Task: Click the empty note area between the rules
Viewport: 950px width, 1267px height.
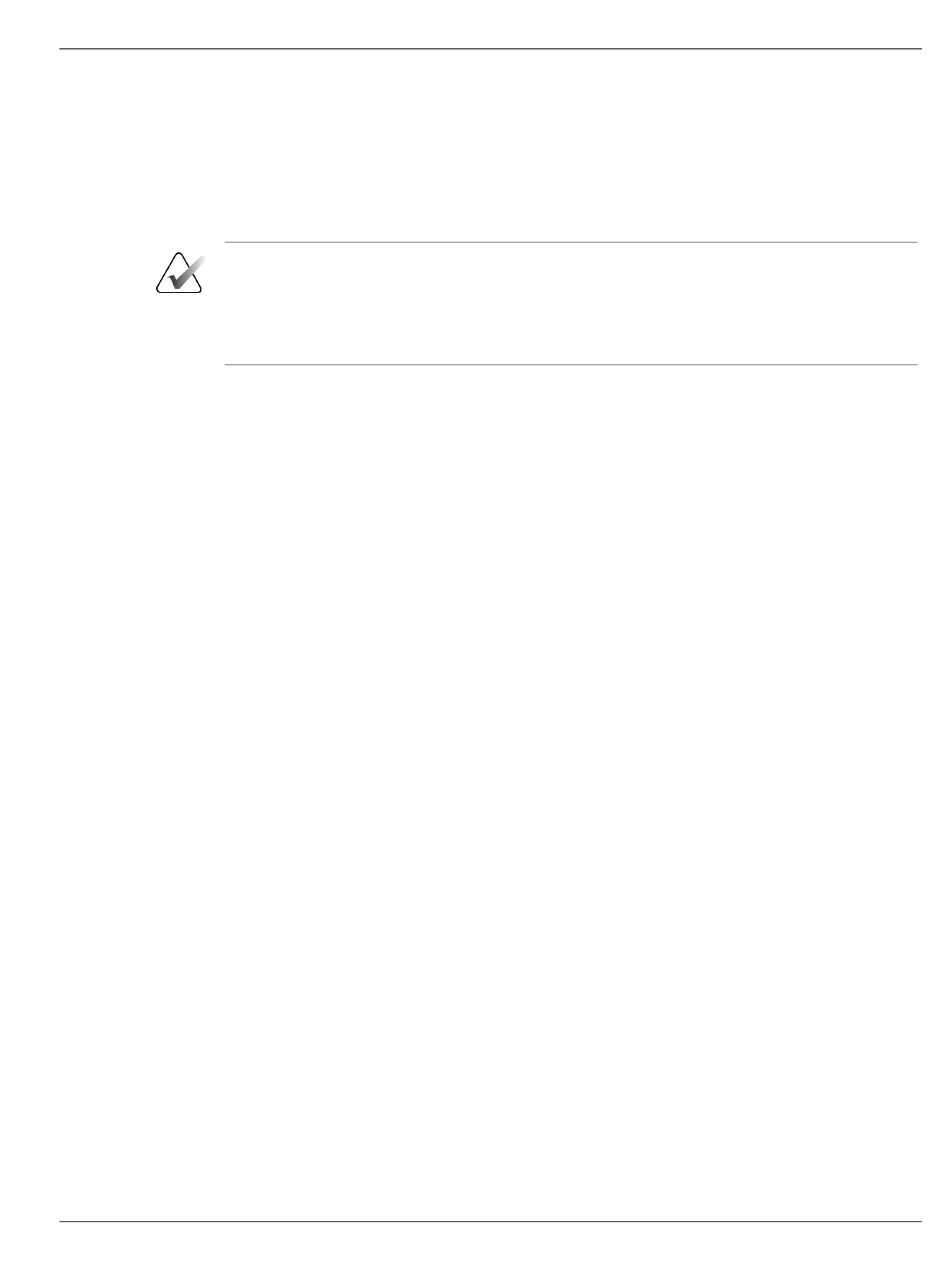Action: tap(571, 303)
